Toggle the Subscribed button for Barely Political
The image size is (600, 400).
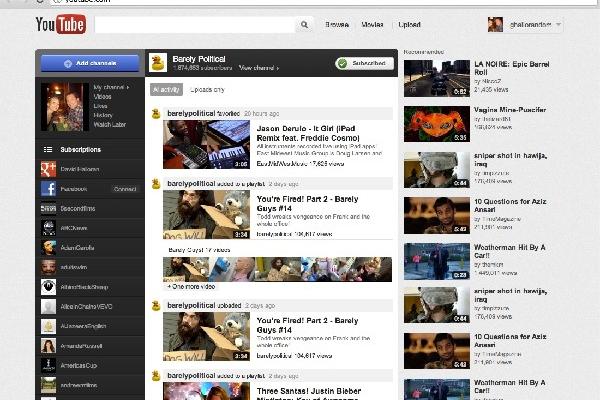(361, 63)
